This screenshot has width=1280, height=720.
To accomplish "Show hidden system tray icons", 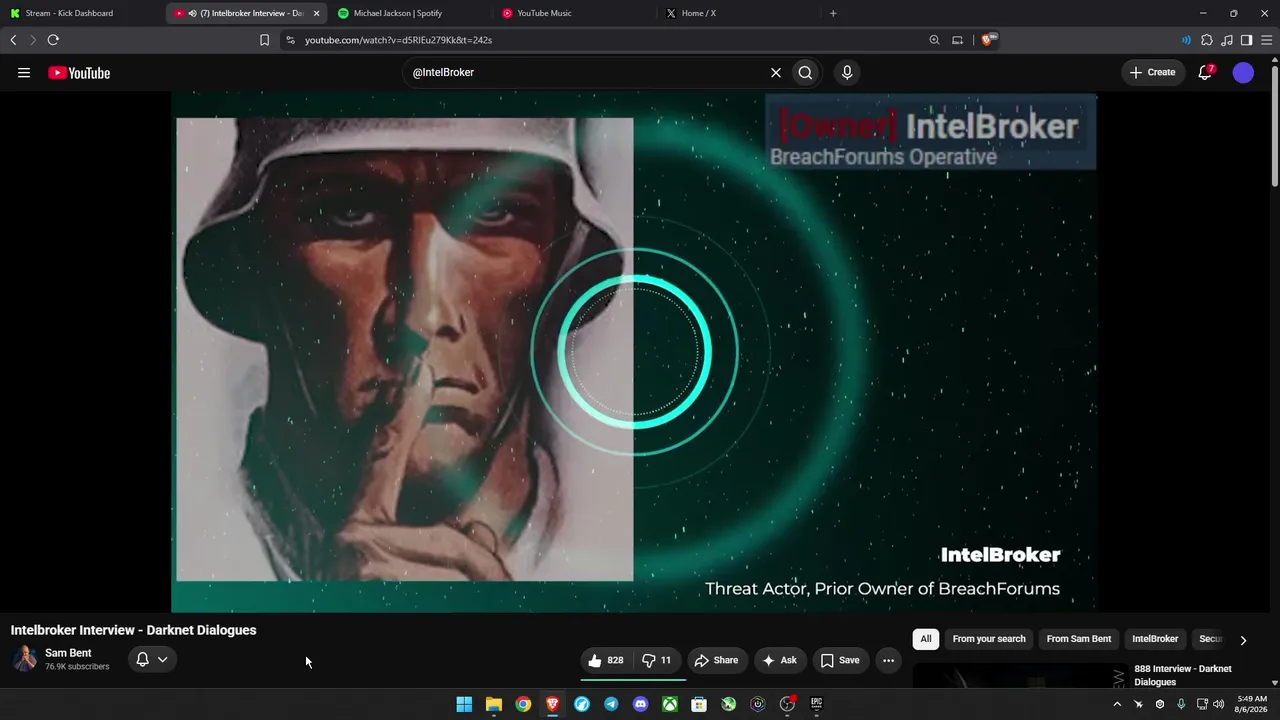I will 1117,704.
